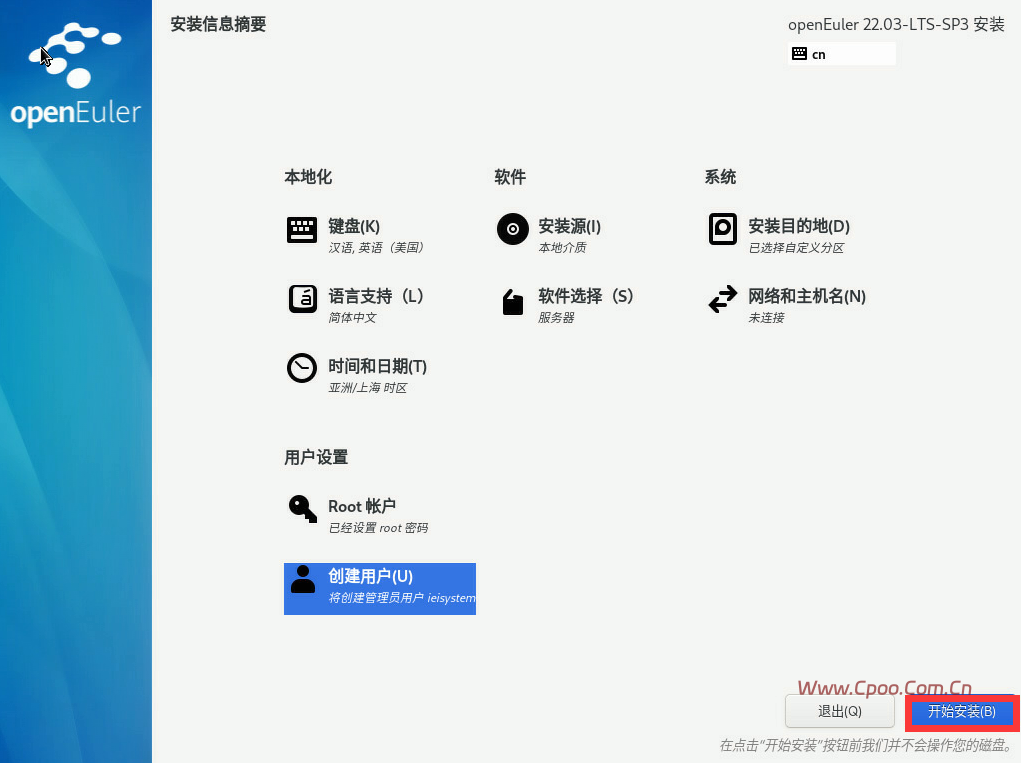Click the 服务器 status text

click(556, 318)
